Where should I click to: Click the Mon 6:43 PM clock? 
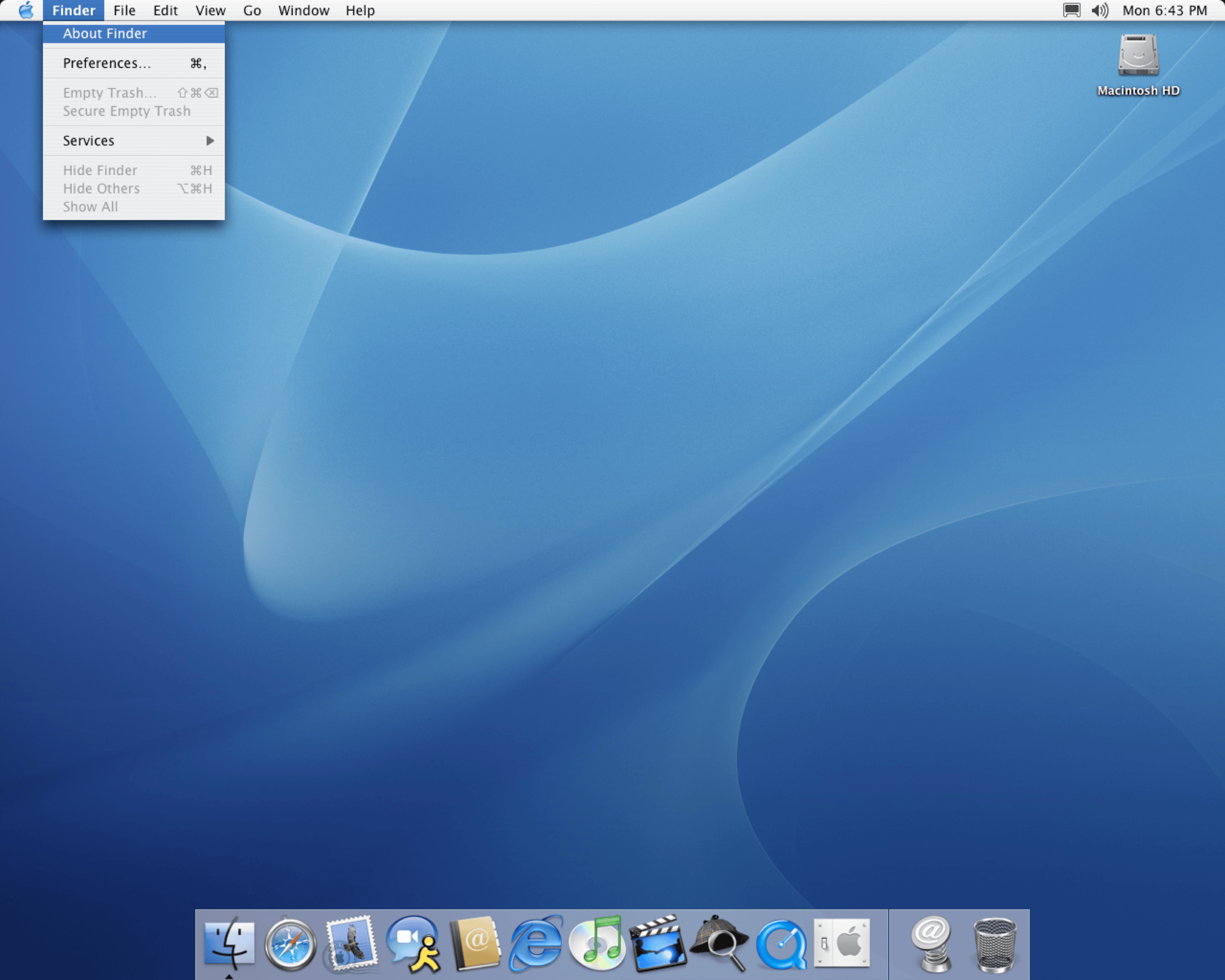coord(1165,10)
